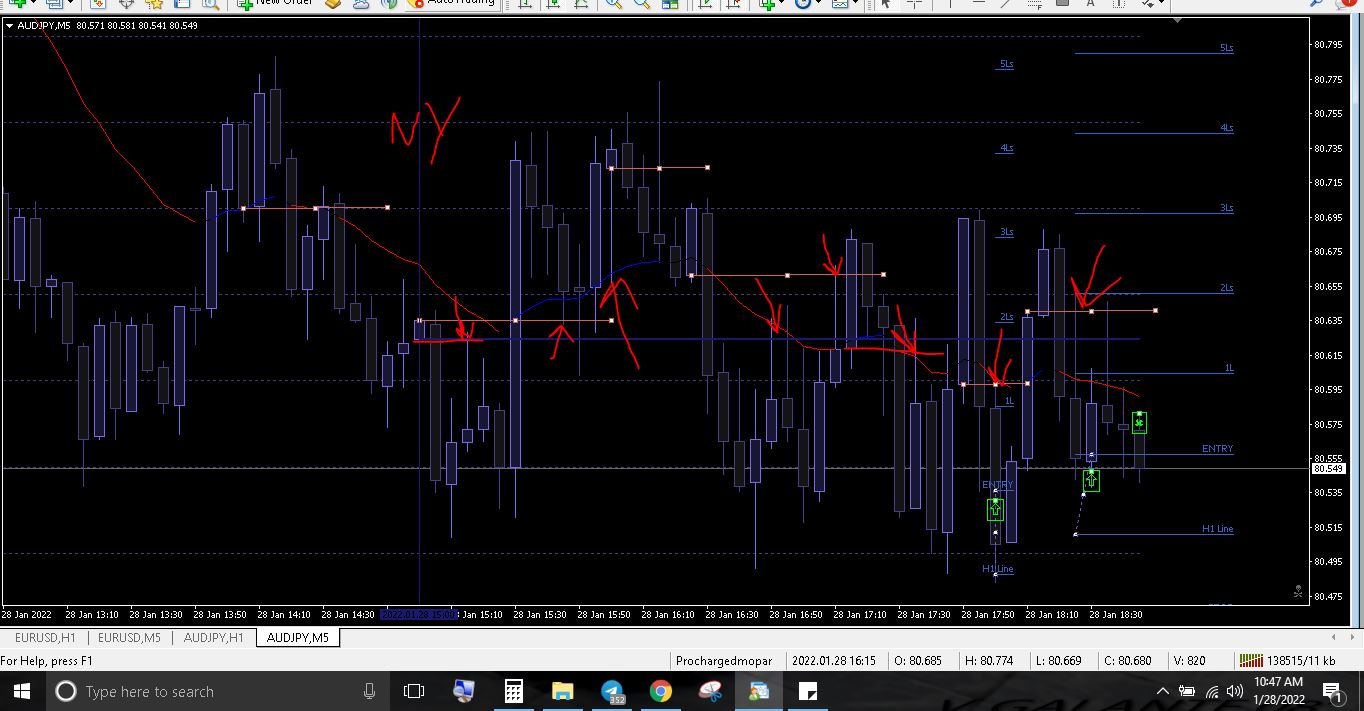Click the H1 Line label beside 80.515
The width and height of the screenshot is (1364, 711).
(1217, 529)
